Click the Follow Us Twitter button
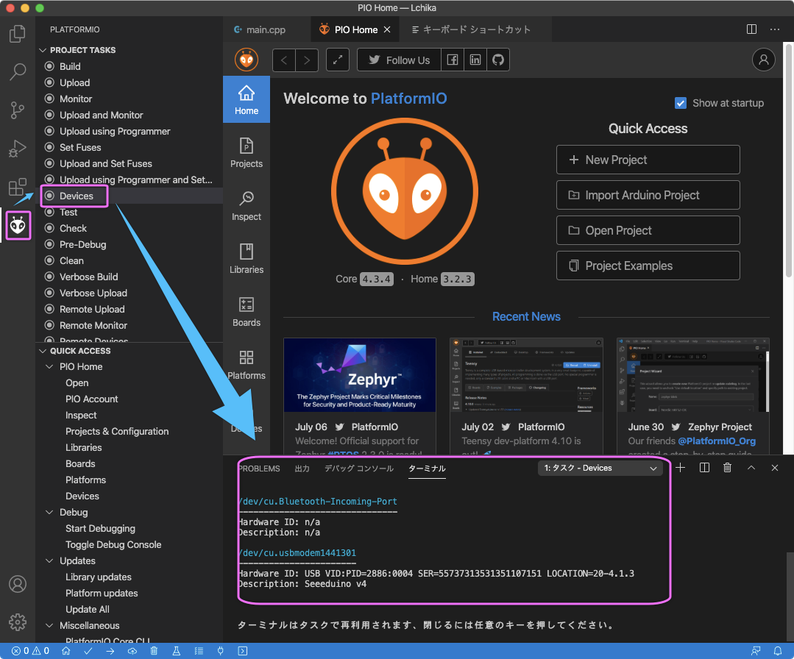The height and width of the screenshot is (659, 794). tap(397, 60)
